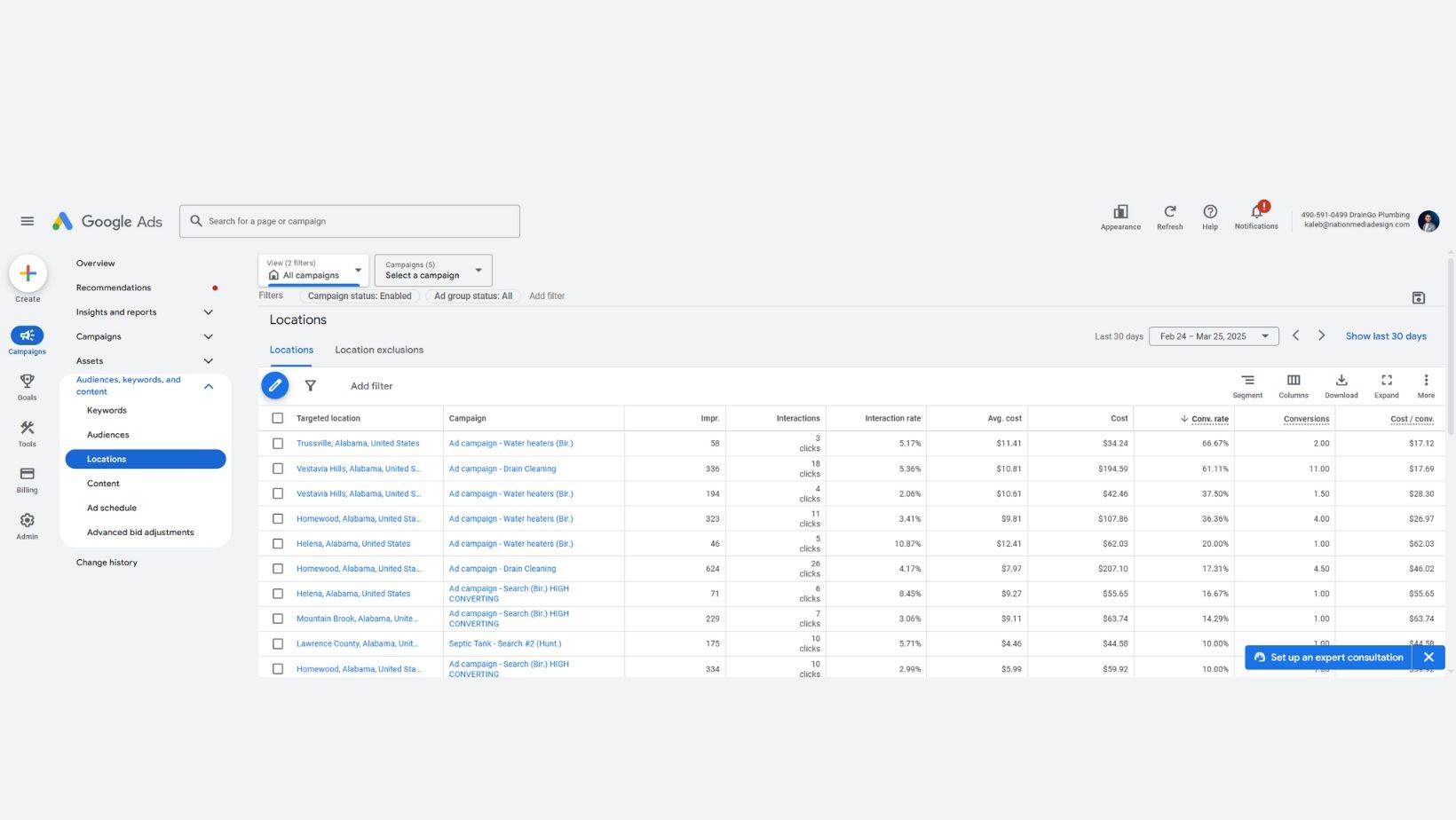Open Keywords in the sidebar menu

pyautogui.click(x=107, y=410)
